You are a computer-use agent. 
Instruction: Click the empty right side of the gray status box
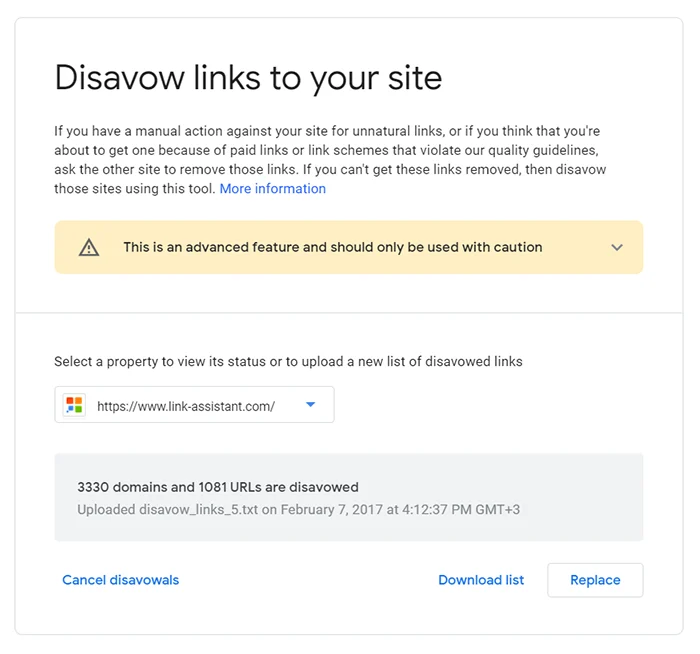point(590,498)
